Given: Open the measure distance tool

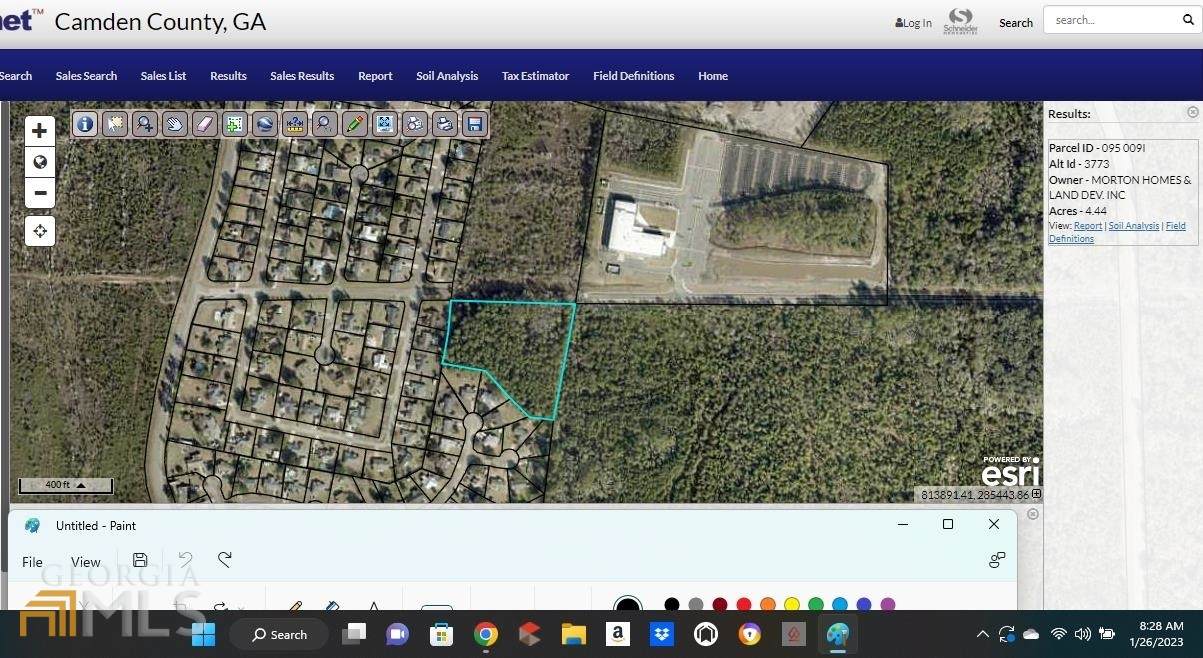Looking at the screenshot, I should pos(294,124).
